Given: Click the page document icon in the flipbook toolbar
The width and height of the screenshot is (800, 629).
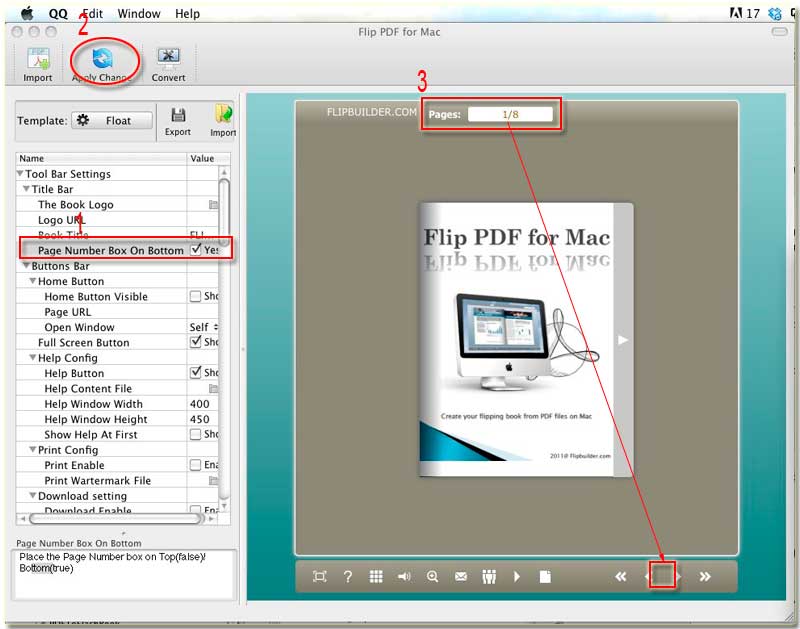Looking at the screenshot, I should pyautogui.click(x=545, y=576).
